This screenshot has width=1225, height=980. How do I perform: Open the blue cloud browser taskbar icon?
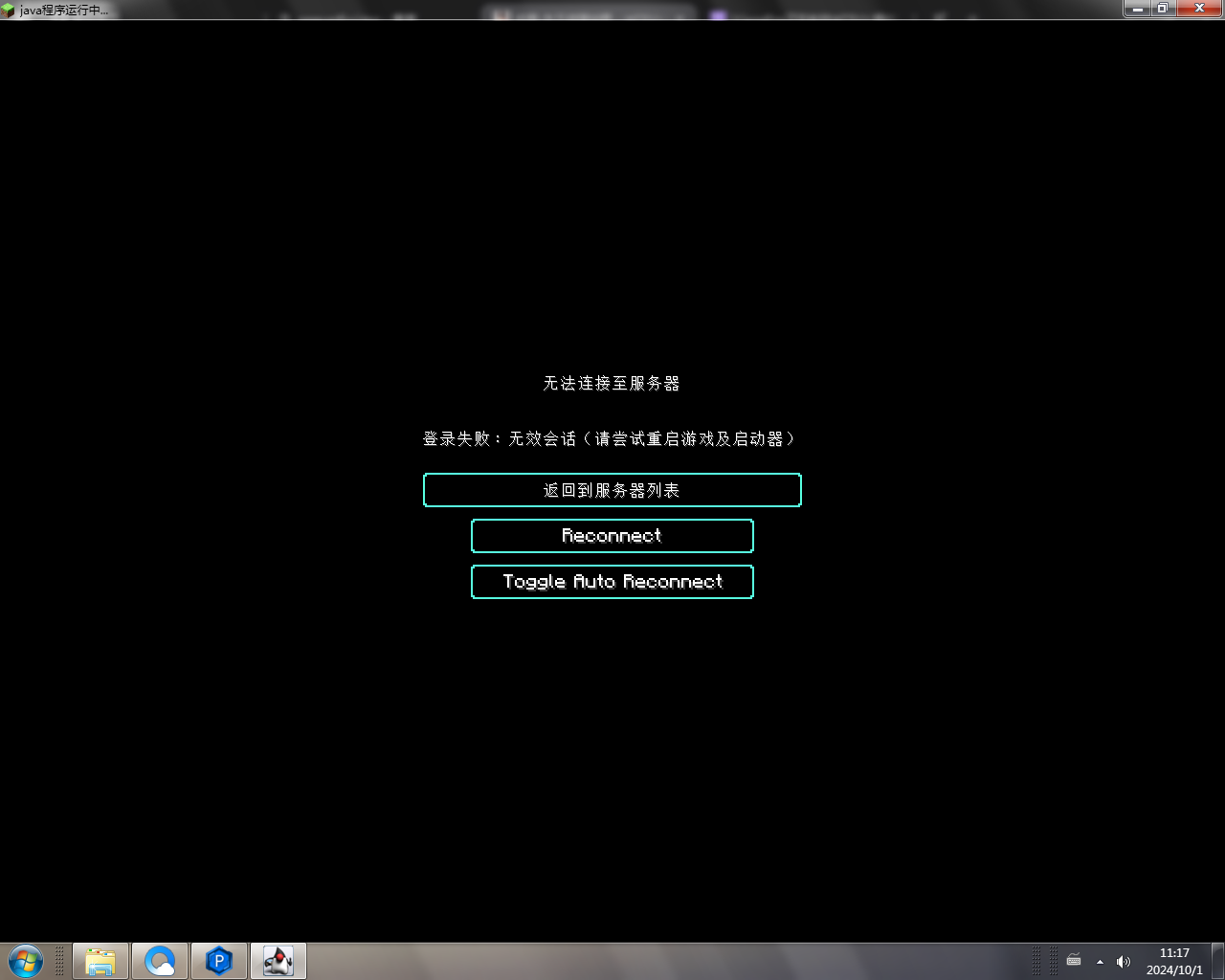[x=160, y=961]
